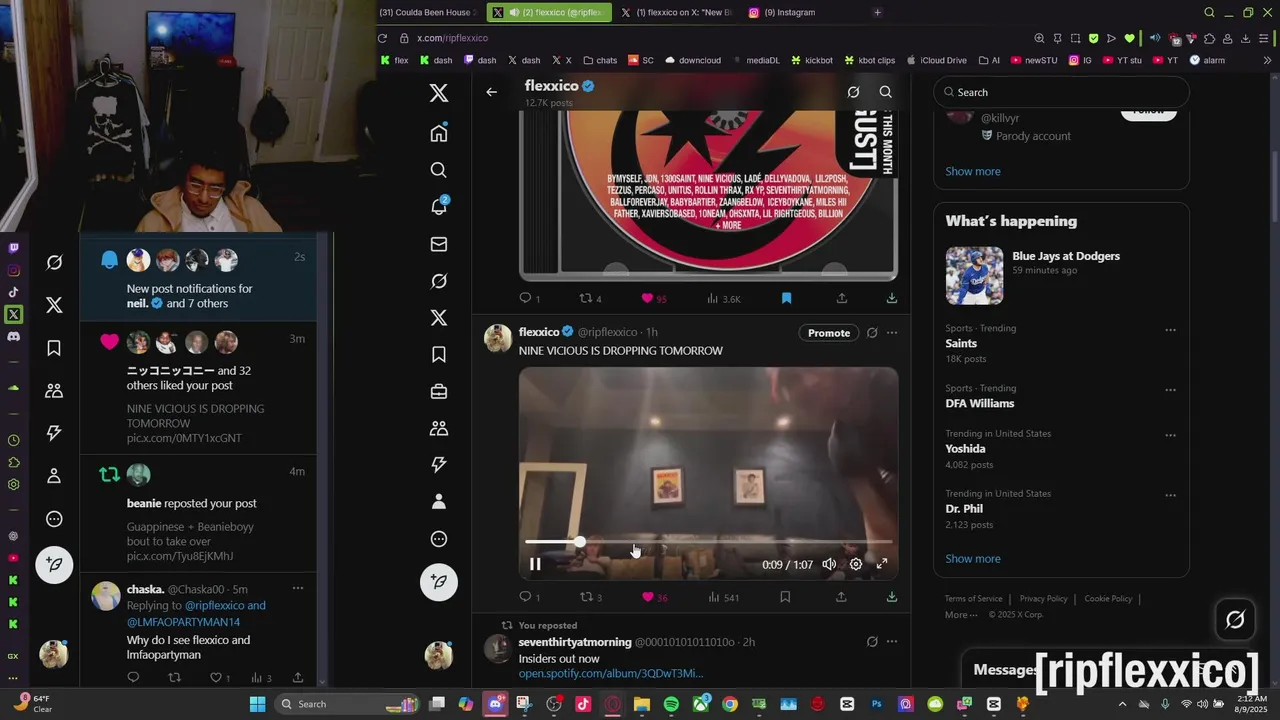The width and height of the screenshot is (1280, 720).
Task: Open the Privacy Policy link
Action: (1043, 599)
